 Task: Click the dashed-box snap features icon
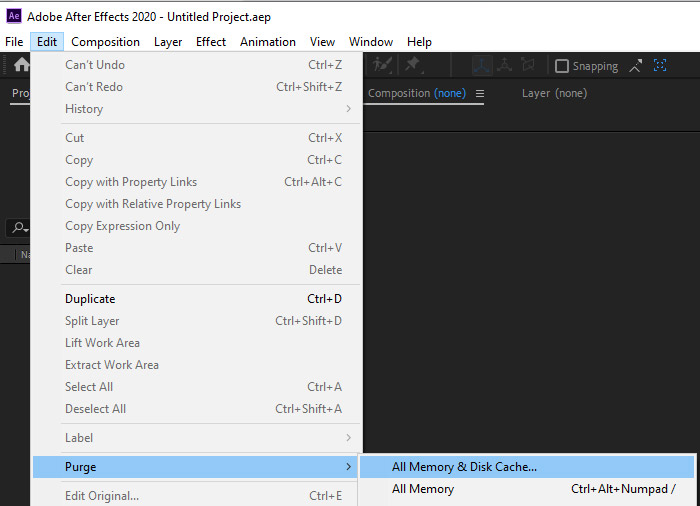click(660, 66)
